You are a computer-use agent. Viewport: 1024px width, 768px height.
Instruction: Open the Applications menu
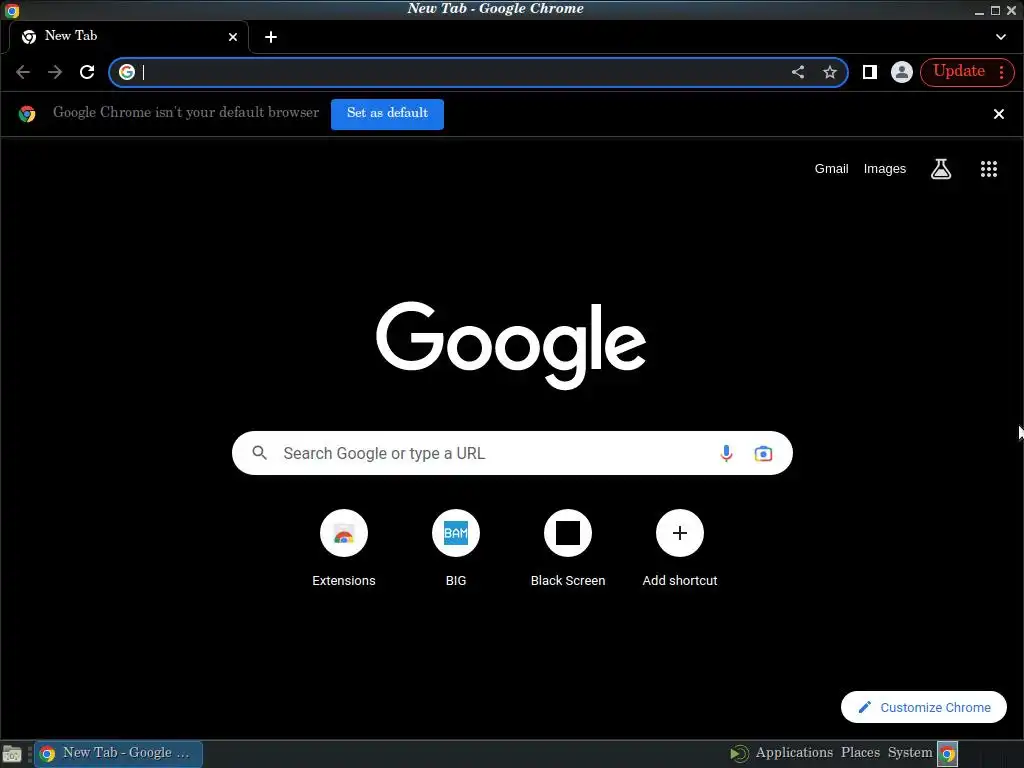(x=793, y=752)
